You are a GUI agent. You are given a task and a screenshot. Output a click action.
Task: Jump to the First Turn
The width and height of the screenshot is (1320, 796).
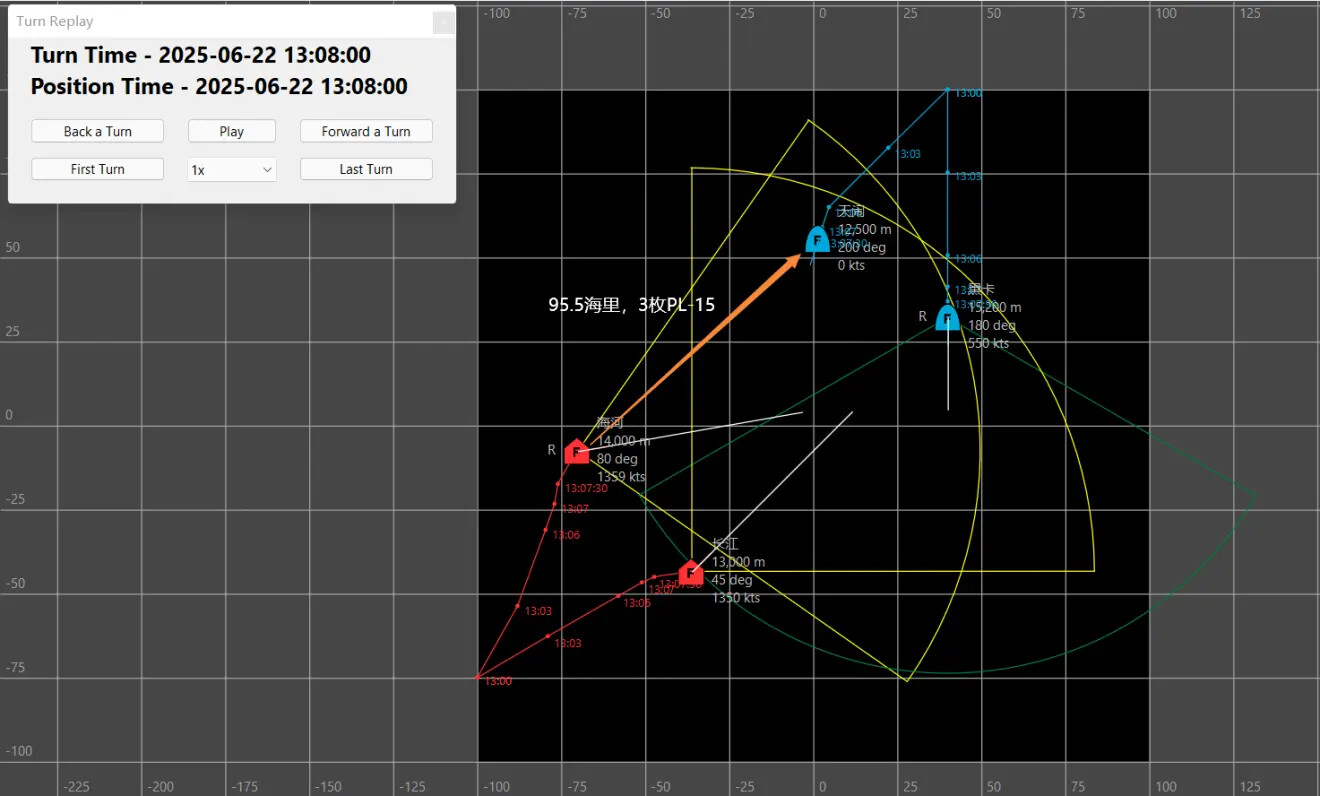[x=98, y=169]
